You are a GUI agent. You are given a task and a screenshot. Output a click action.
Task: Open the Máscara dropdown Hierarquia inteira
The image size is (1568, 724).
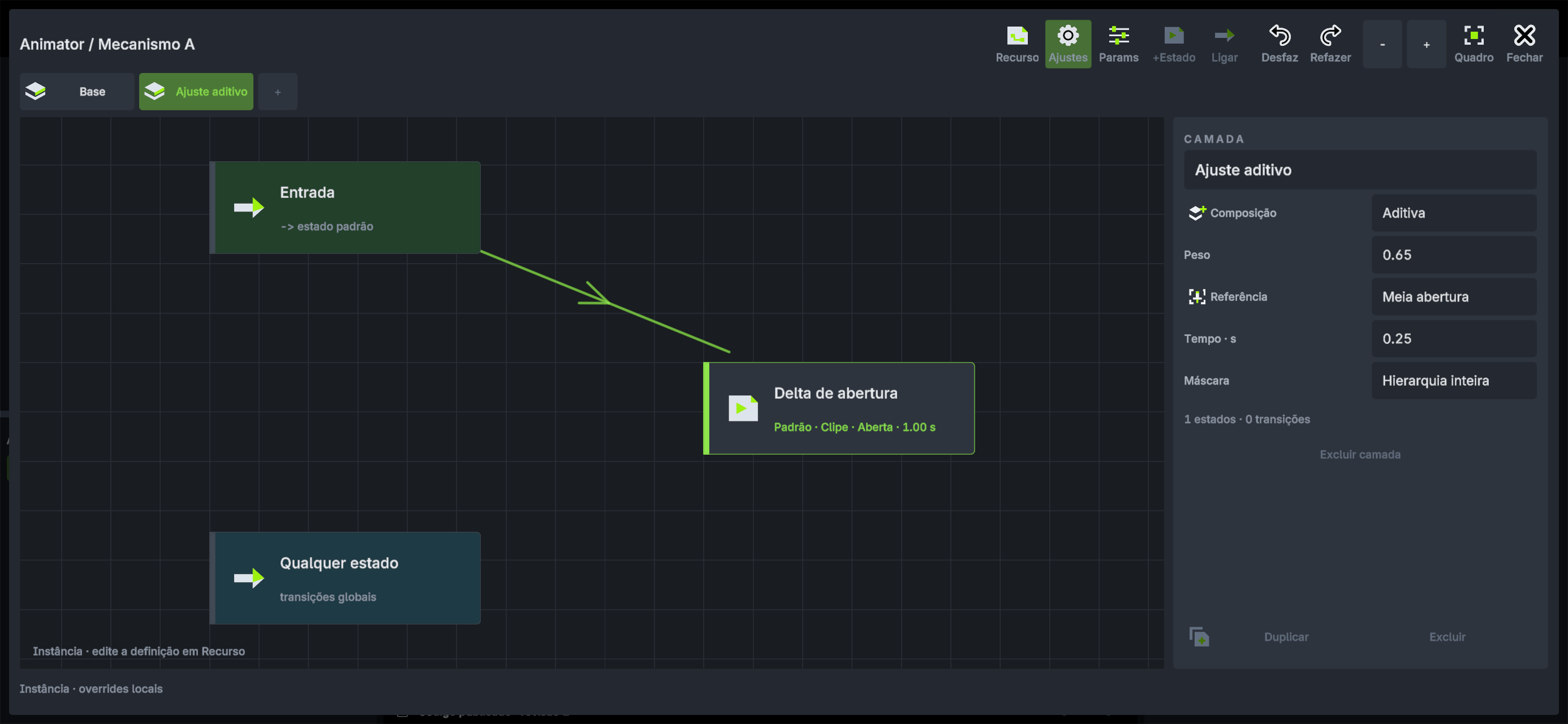tap(1454, 381)
